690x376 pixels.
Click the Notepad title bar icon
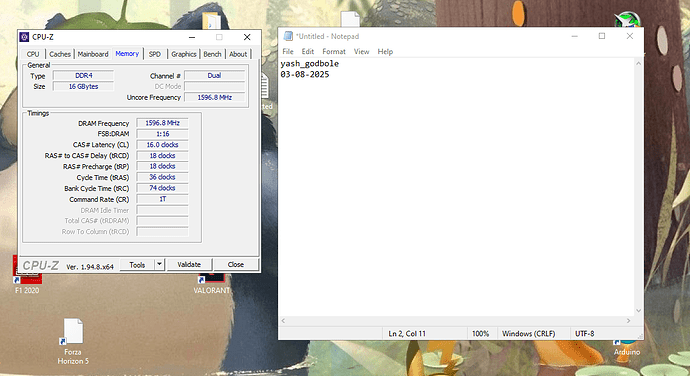click(288, 36)
